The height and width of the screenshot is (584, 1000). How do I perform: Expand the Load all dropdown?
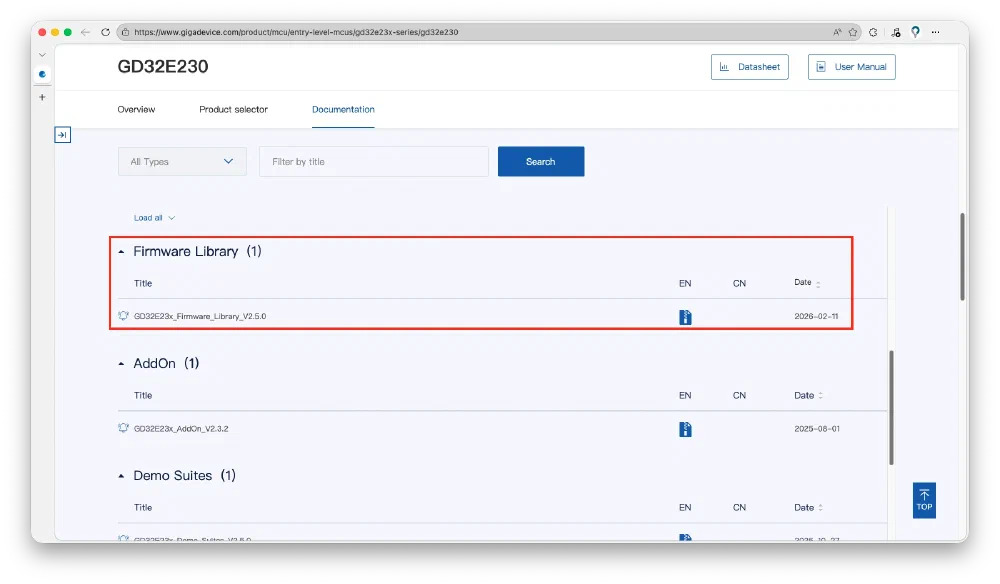click(154, 218)
